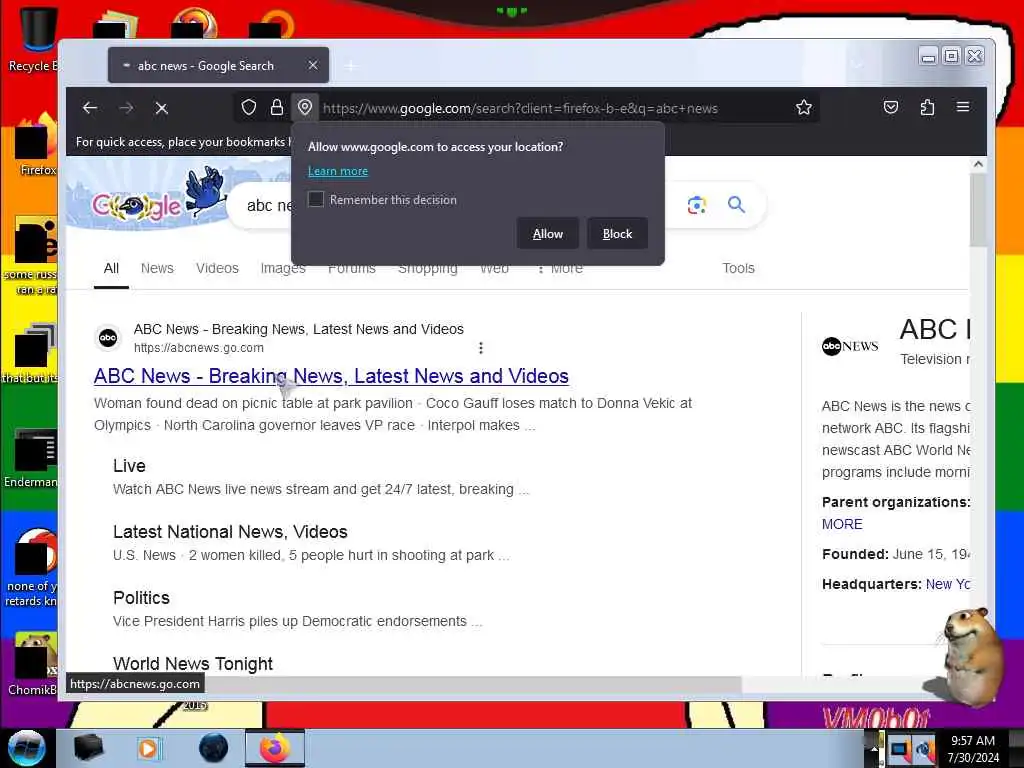1024x768 pixels.
Task: Open the New York headquarters link
Action: pos(948,584)
